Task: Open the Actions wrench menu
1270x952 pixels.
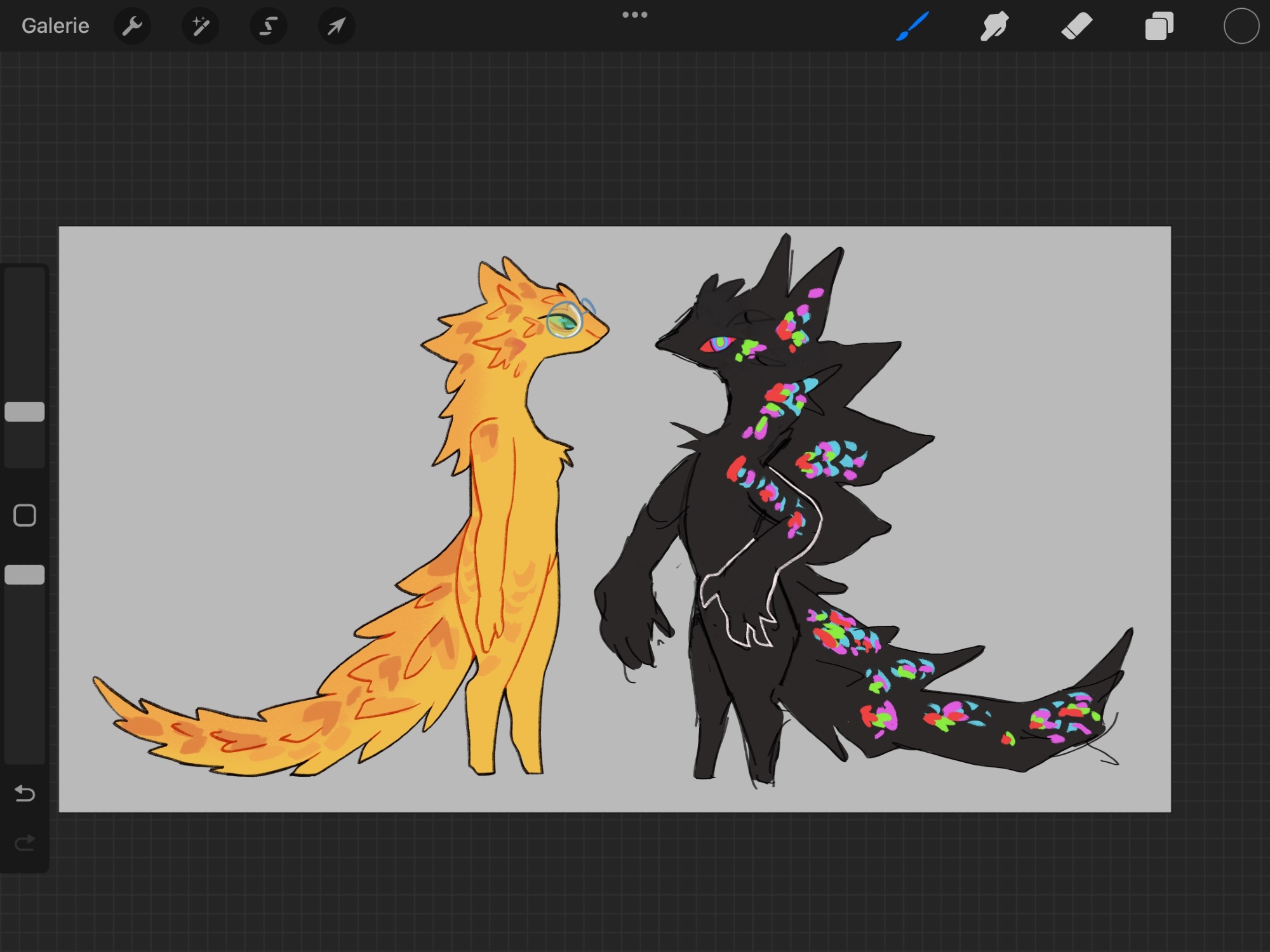Action: tap(132, 26)
